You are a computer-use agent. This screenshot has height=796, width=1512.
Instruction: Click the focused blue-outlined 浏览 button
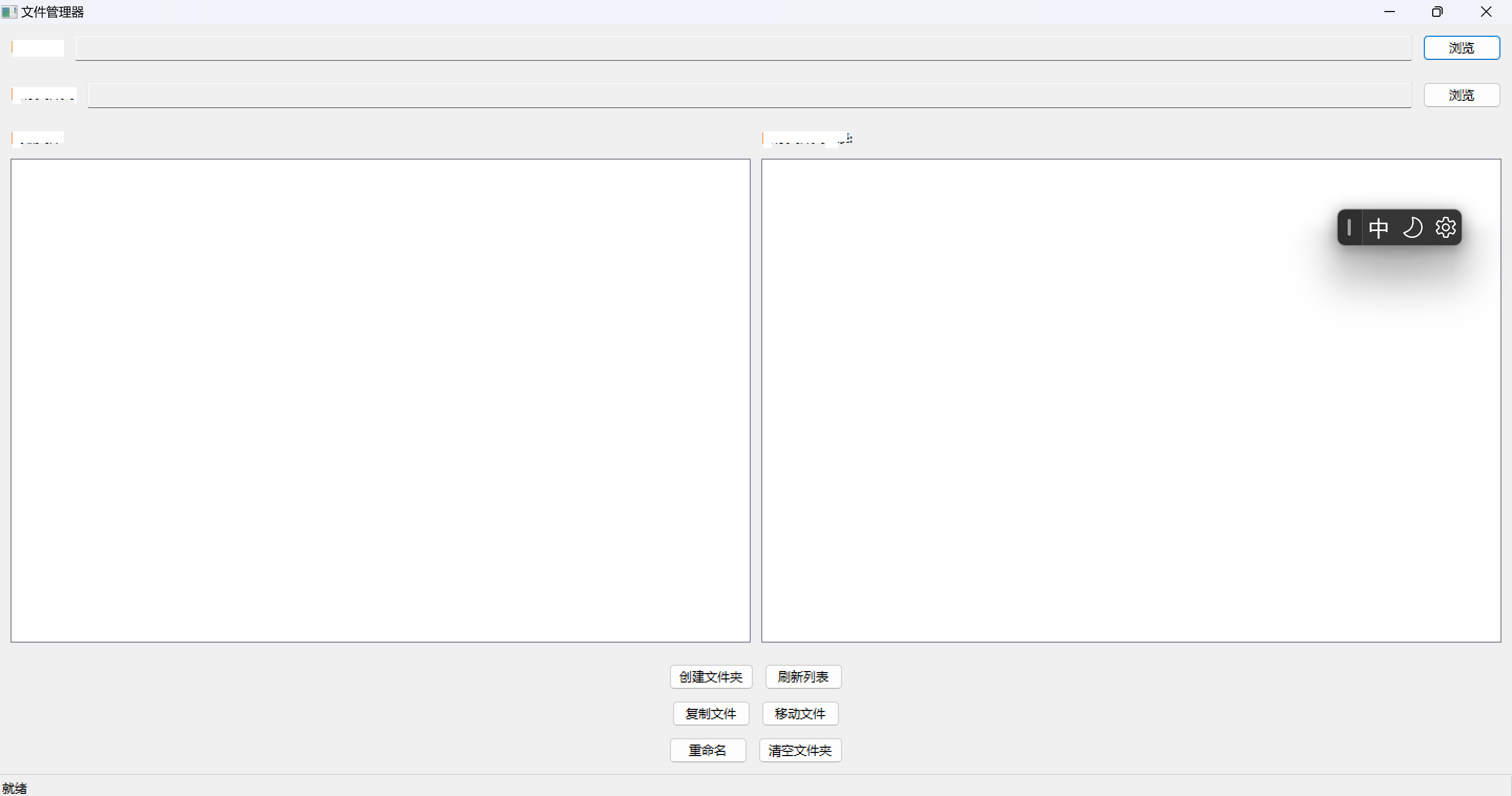pyautogui.click(x=1461, y=48)
